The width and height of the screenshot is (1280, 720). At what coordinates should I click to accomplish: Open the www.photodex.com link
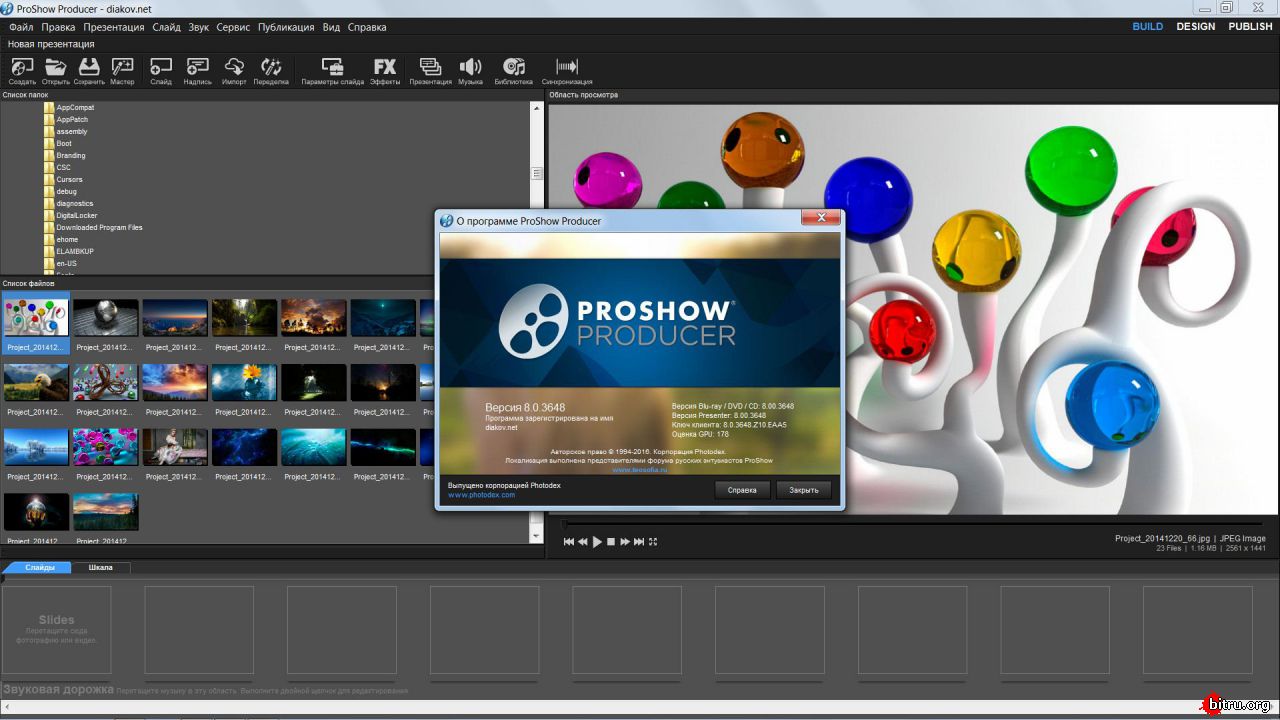[x=482, y=495]
